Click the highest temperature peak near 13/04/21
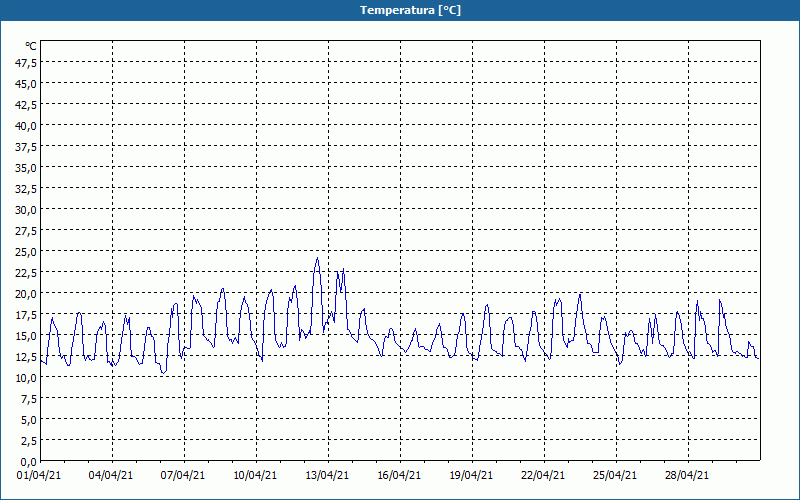The image size is (800, 500). pyautogui.click(x=317, y=258)
